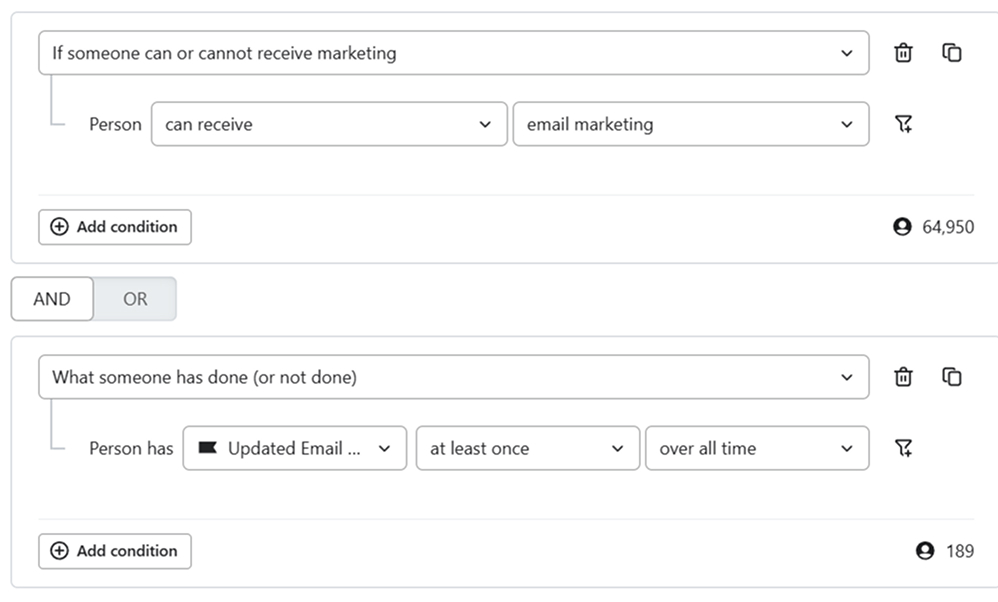The width and height of the screenshot is (998, 602).
Task: Open the 'over all time' timeframe dropdown
Action: click(756, 448)
